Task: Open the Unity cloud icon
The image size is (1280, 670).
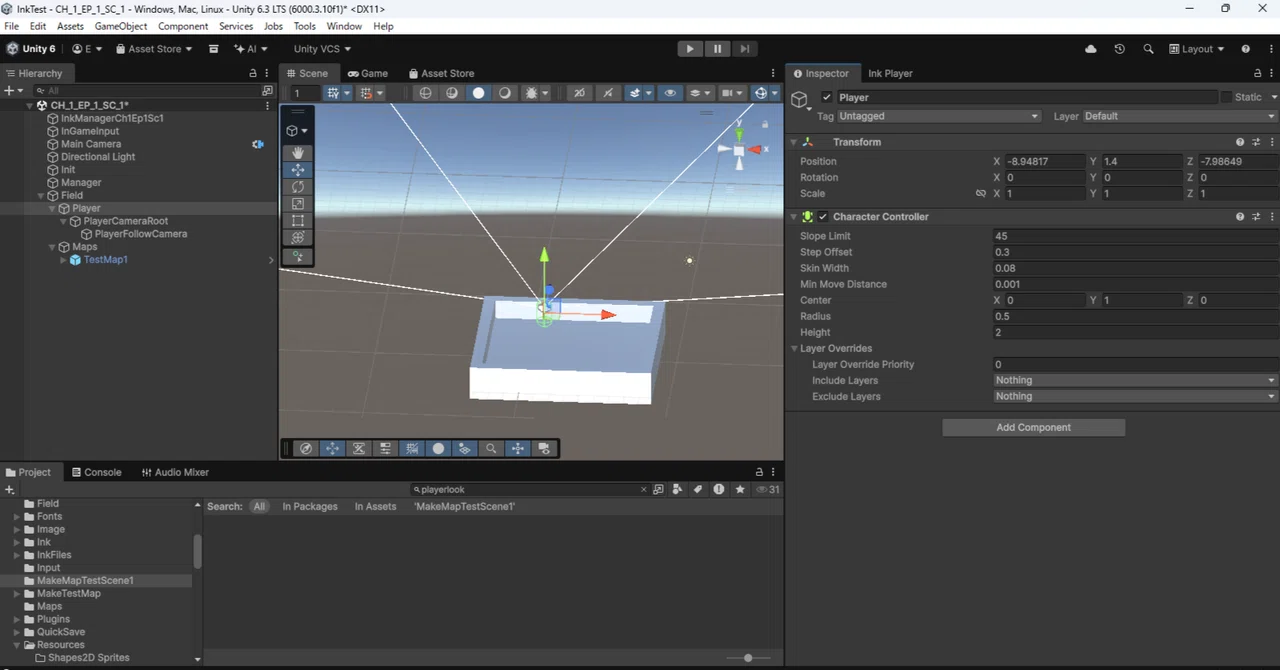Action: point(1090,49)
